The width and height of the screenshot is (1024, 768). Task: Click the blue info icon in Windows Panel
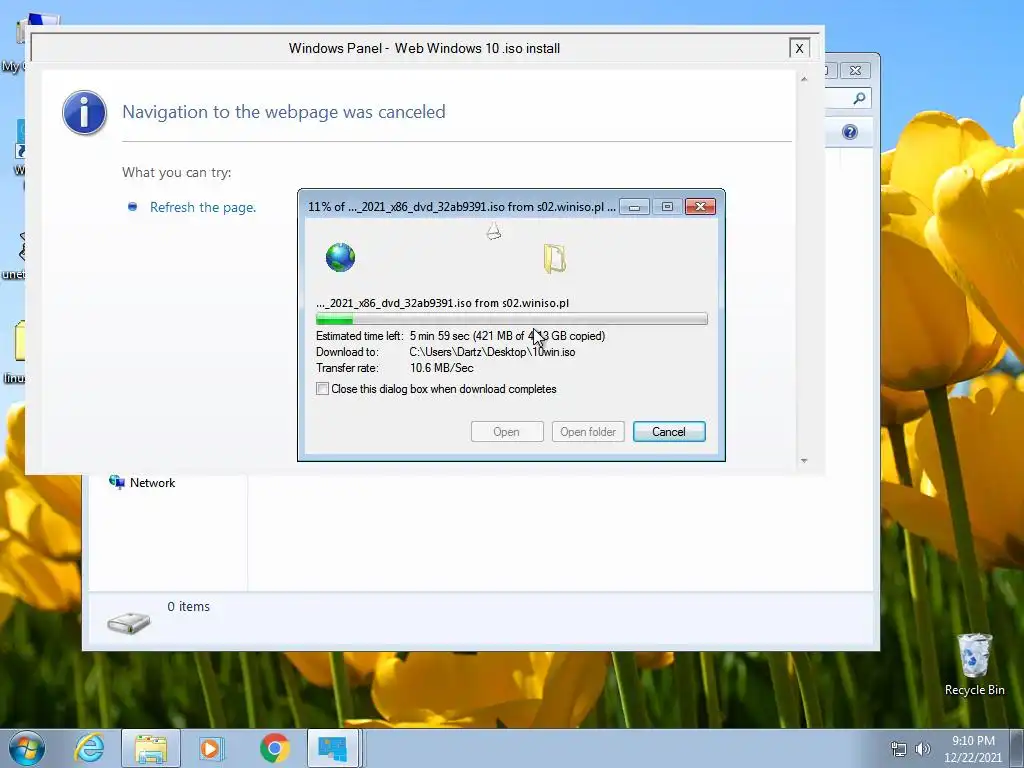pyautogui.click(x=84, y=112)
